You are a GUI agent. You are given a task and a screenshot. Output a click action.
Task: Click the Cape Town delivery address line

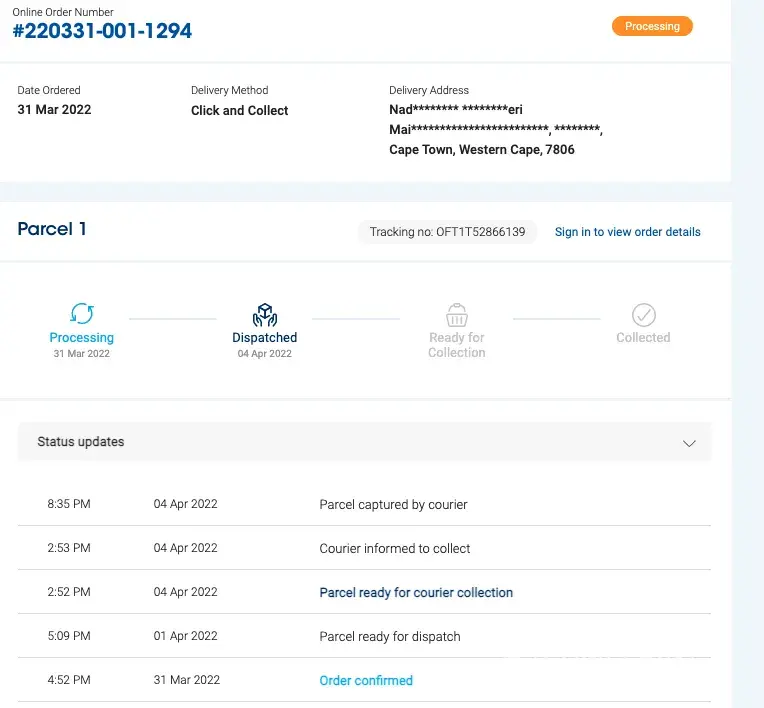click(481, 150)
